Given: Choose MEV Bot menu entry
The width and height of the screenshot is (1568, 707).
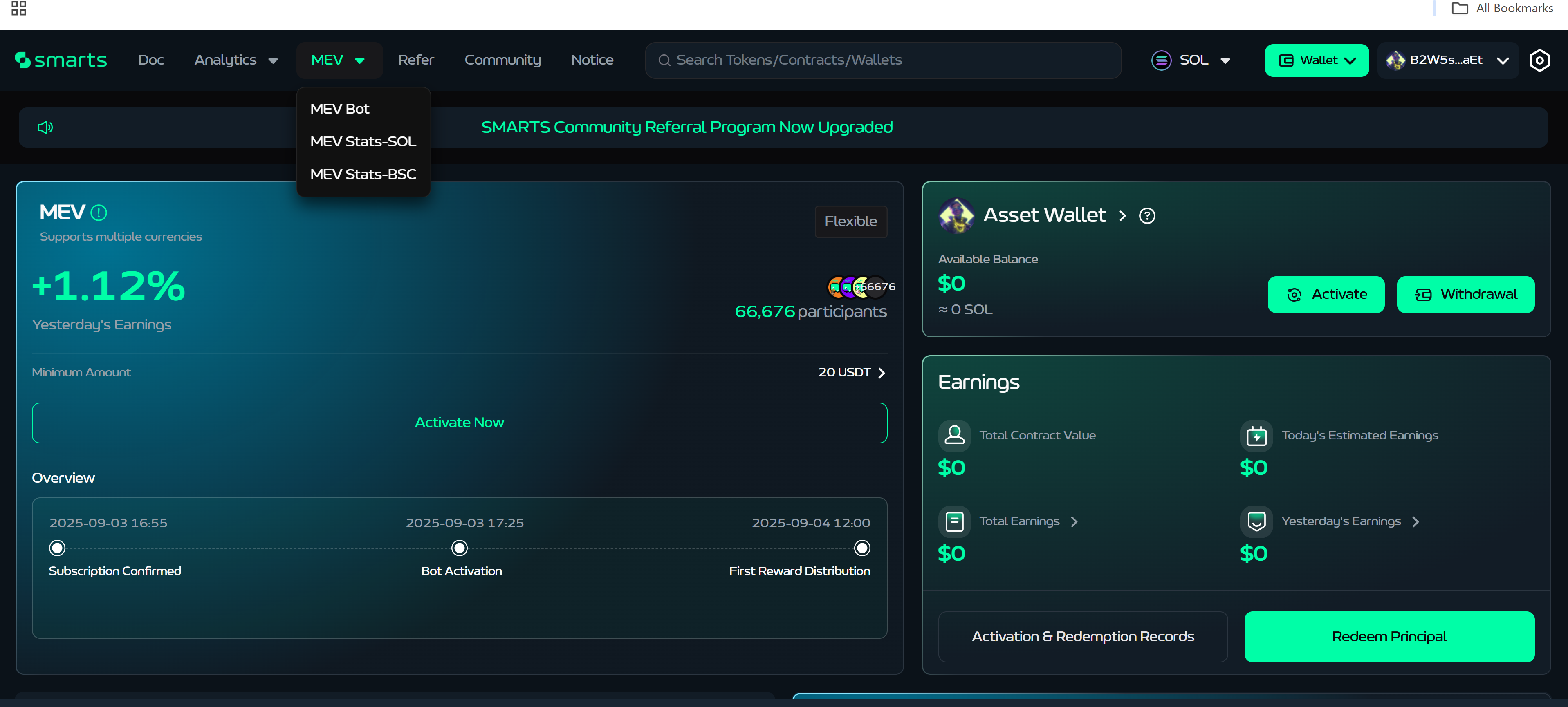Looking at the screenshot, I should (340, 109).
